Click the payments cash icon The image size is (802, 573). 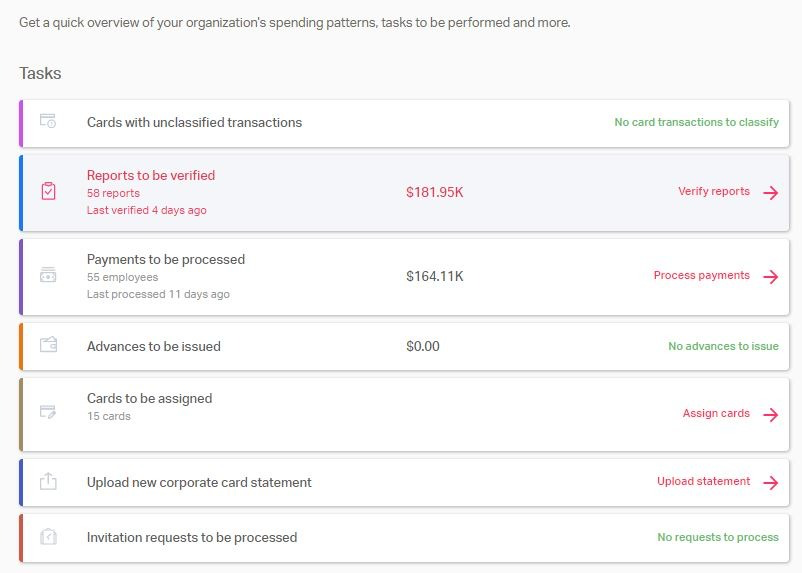pos(48,275)
